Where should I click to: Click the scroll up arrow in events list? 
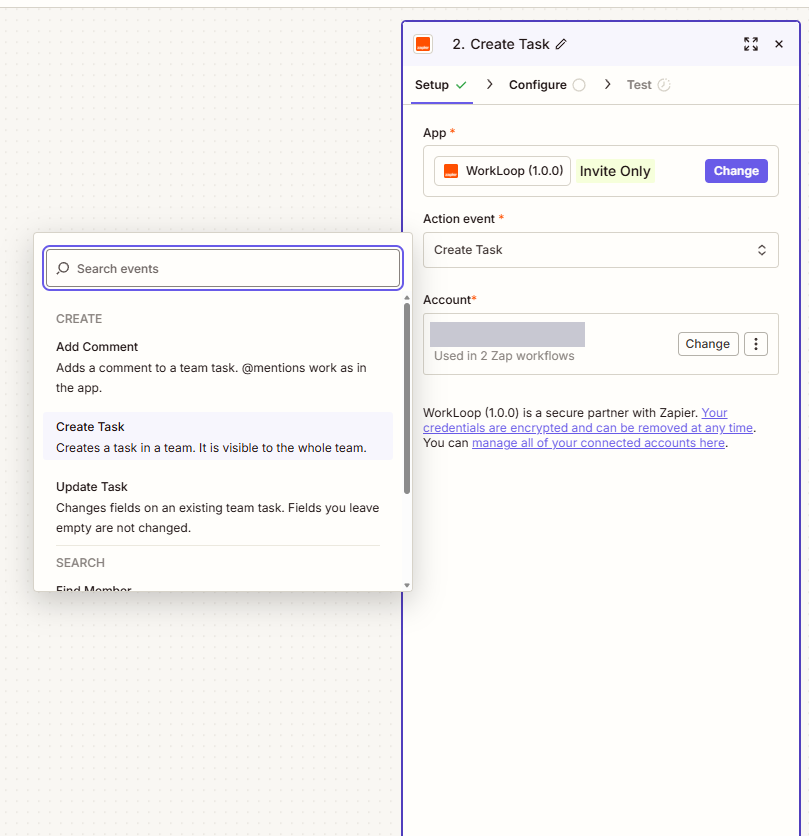tap(407, 298)
